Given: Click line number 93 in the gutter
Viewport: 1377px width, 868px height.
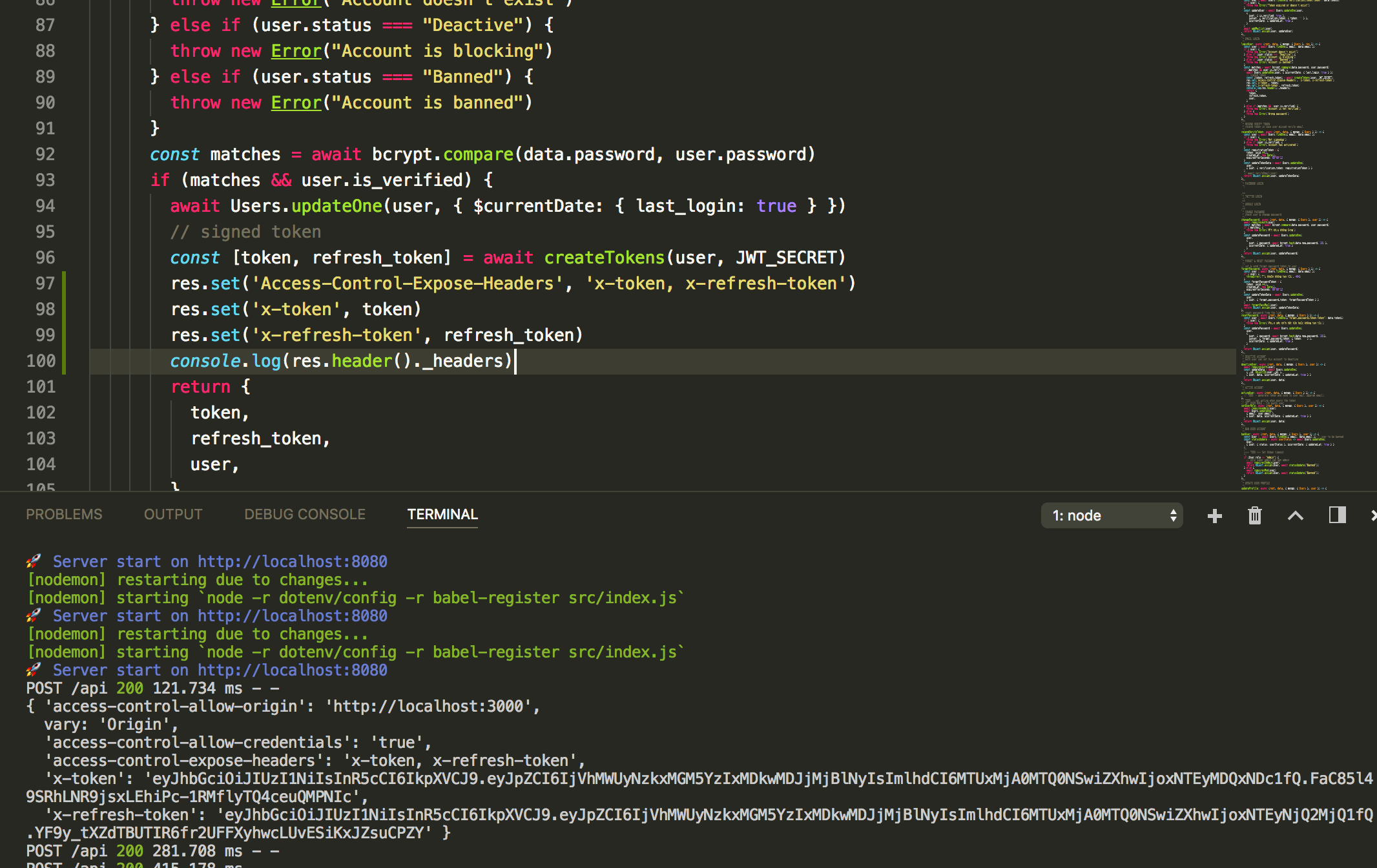Looking at the screenshot, I should pyautogui.click(x=45, y=180).
